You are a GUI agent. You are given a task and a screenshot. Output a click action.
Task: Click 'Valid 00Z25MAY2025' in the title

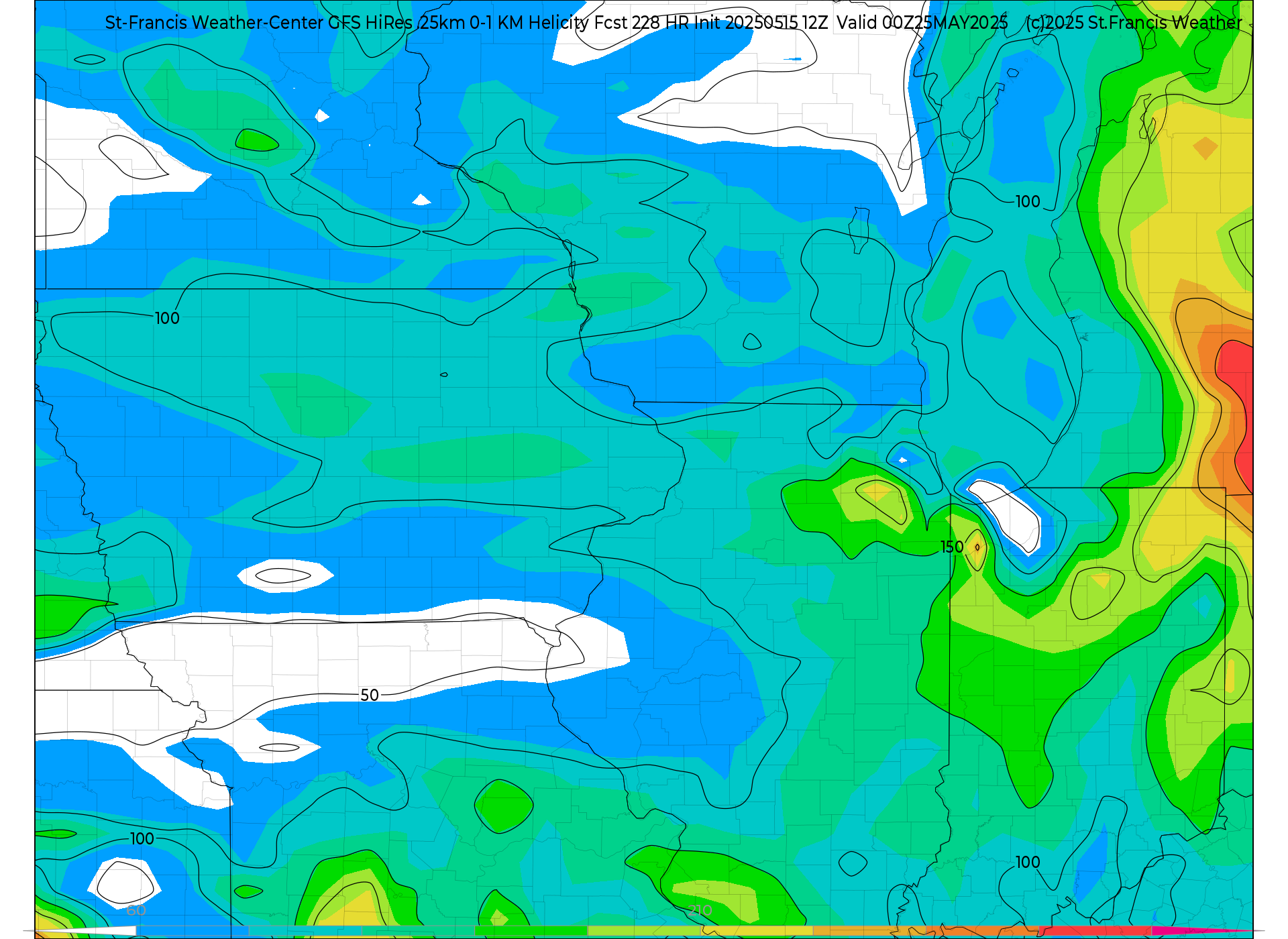click(x=922, y=23)
